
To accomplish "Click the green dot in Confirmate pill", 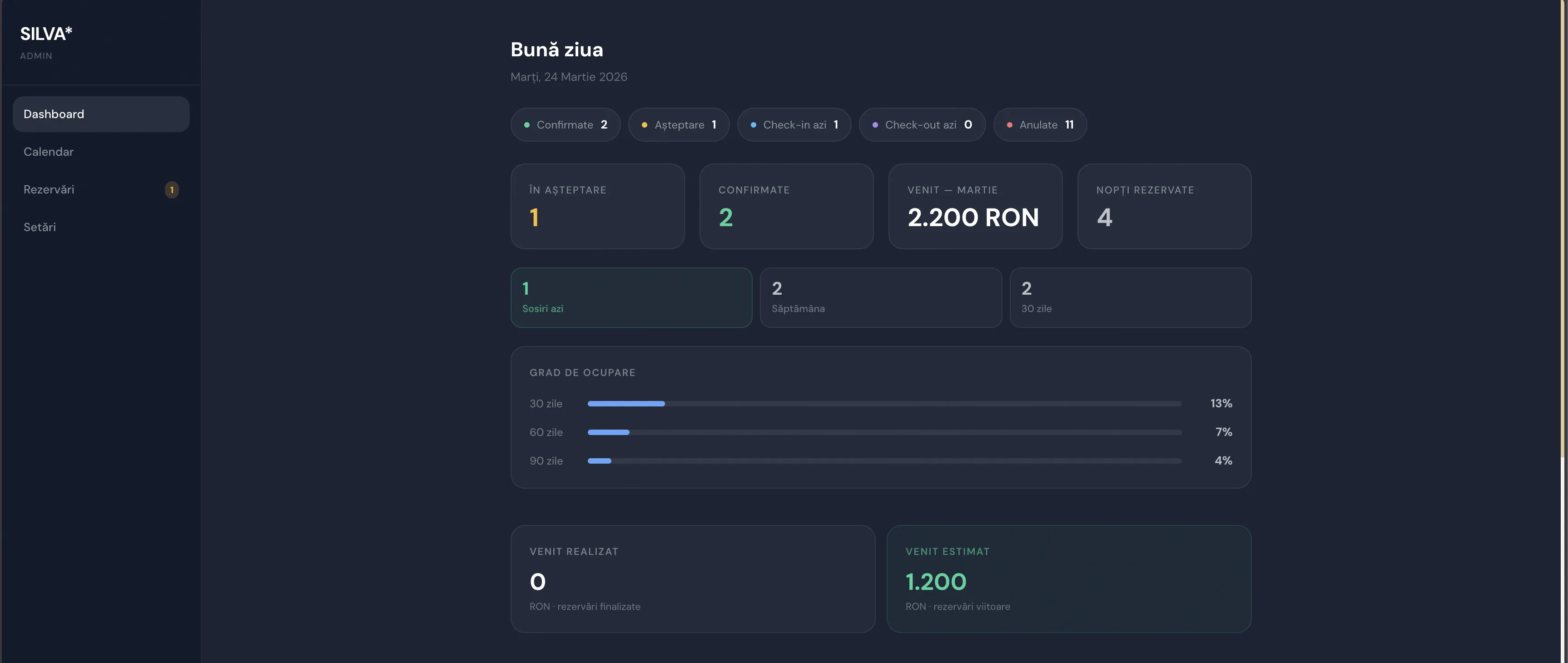I will pos(526,125).
